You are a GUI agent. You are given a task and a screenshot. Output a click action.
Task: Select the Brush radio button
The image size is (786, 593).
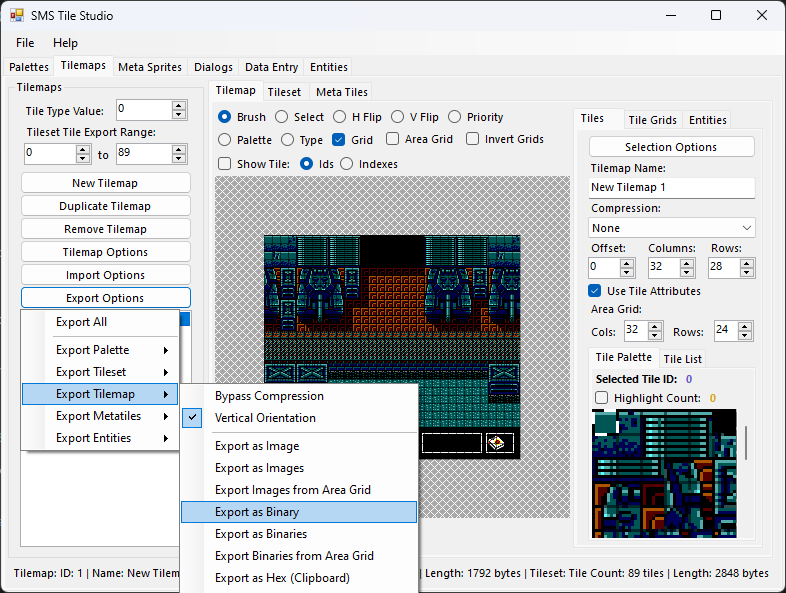pyautogui.click(x=225, y=117)
